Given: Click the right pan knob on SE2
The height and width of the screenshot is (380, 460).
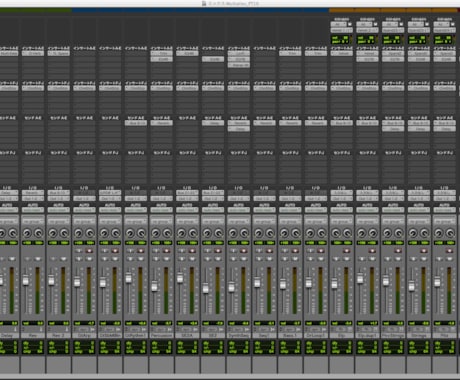Looking at the screenshot, I should (219, 233).
